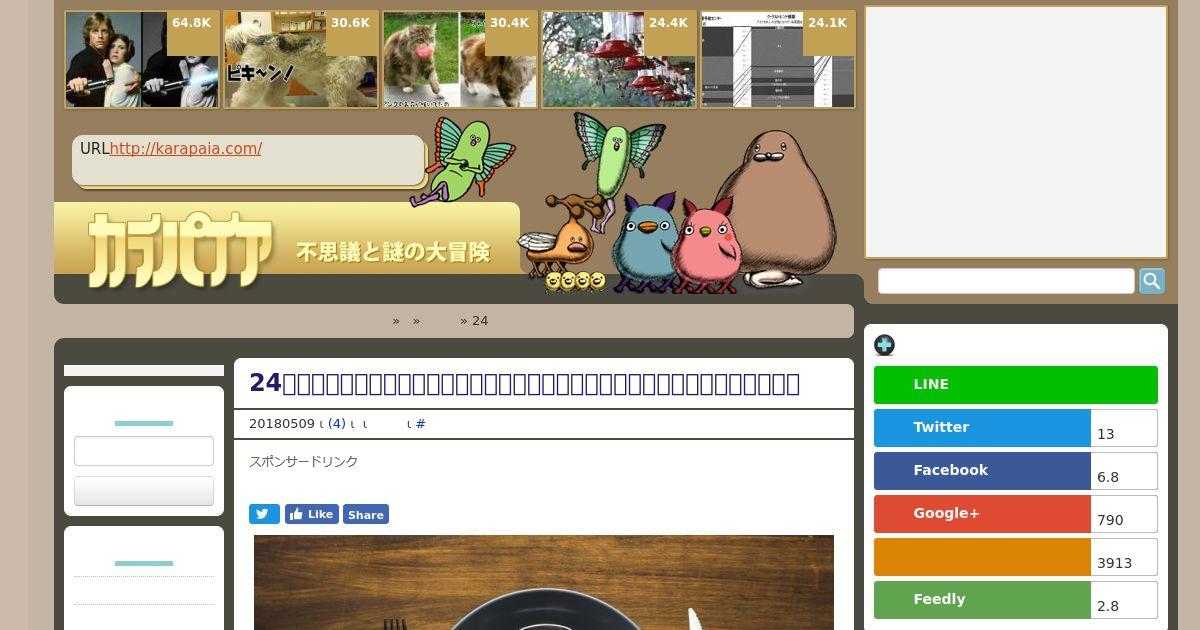Click the Facebook Like button under the article

pos(312,514)
